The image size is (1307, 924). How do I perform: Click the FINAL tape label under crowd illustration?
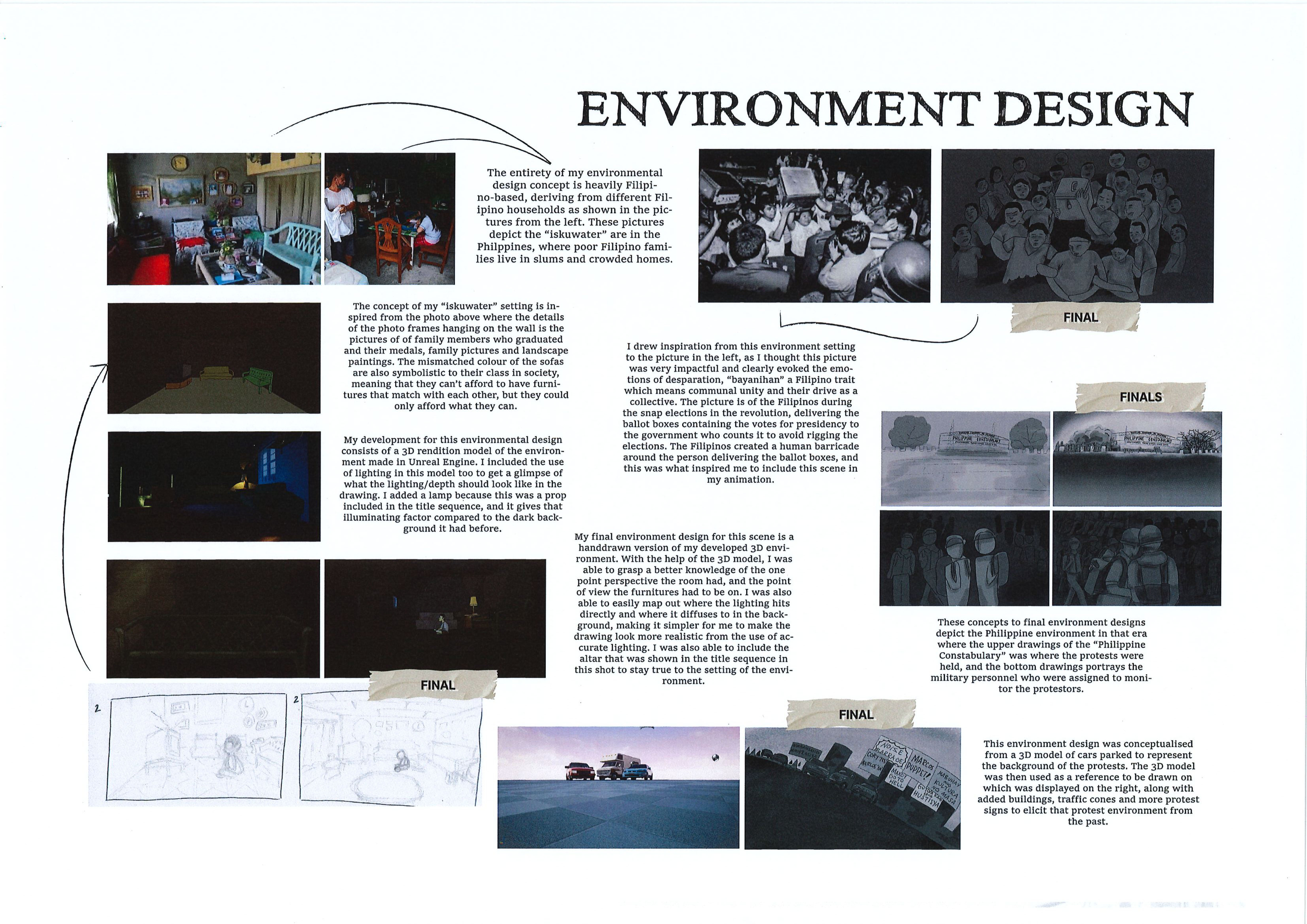[1076, 317]
